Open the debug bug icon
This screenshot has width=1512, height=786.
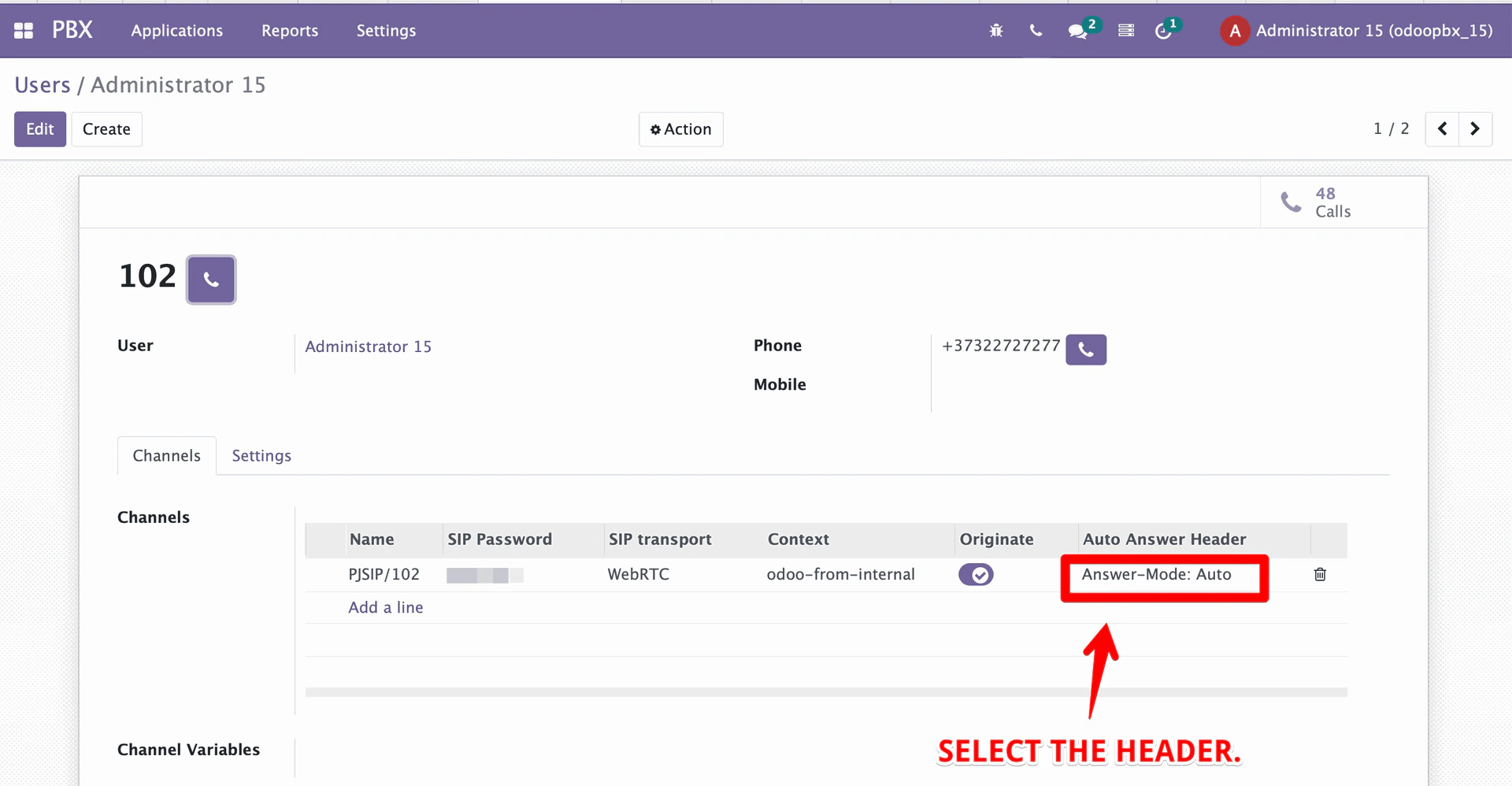tap(996, 31)
